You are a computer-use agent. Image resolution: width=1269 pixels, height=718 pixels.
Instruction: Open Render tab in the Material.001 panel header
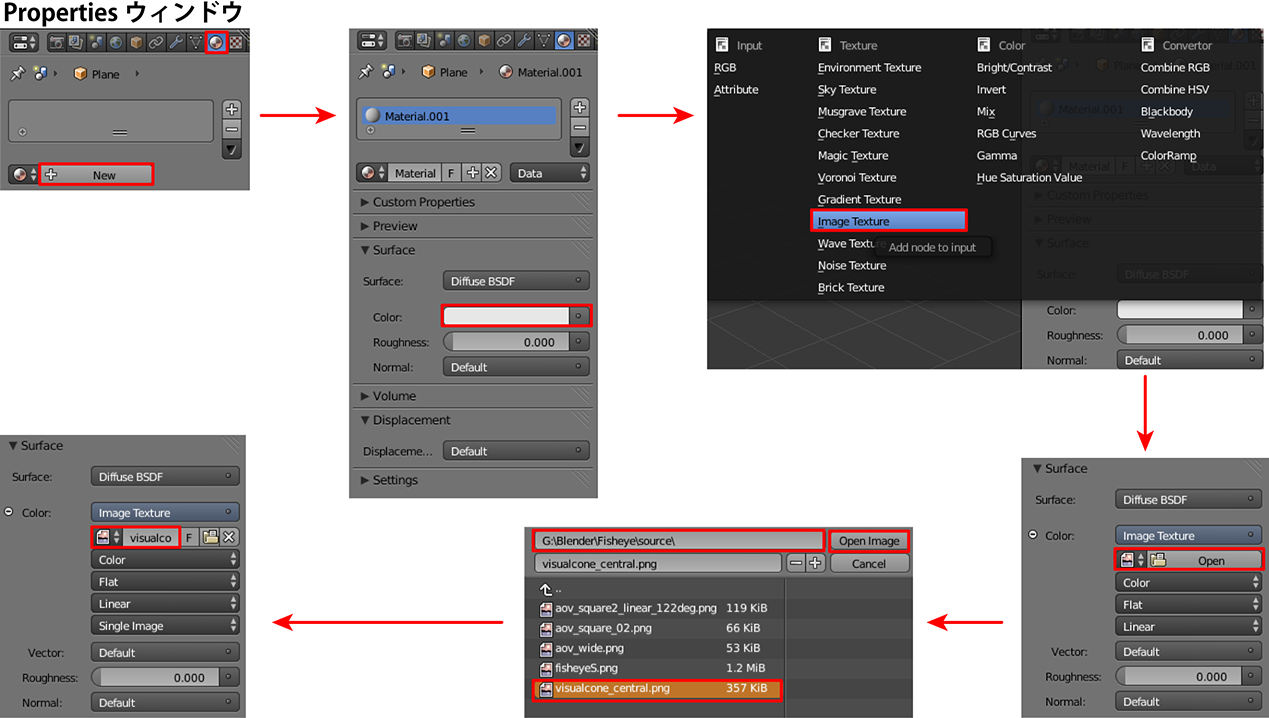(405, 41)
